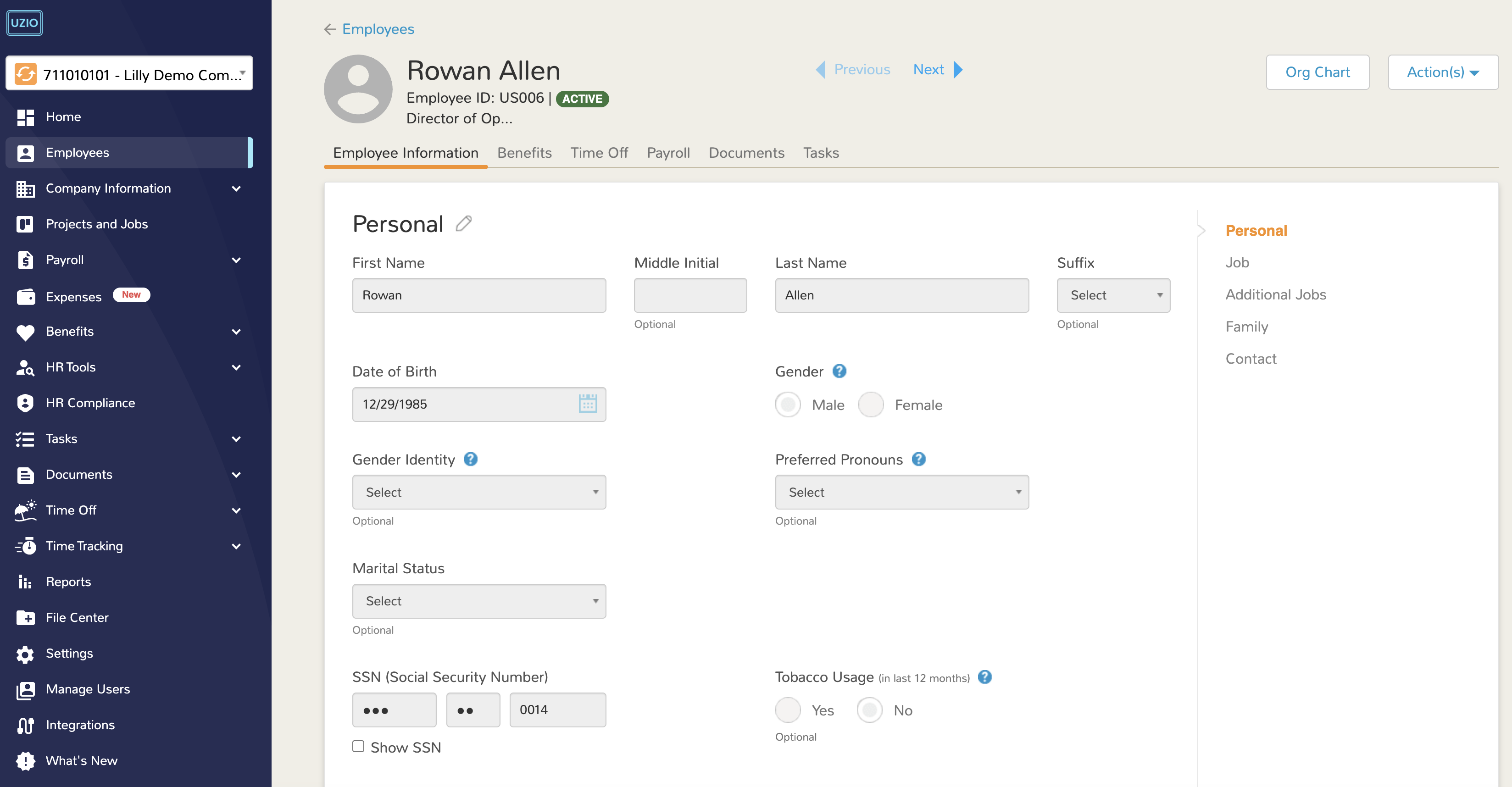This screenshot has height=787, width=1512.
Task: Select the Female gender radio button
Action: coord(871,405)
